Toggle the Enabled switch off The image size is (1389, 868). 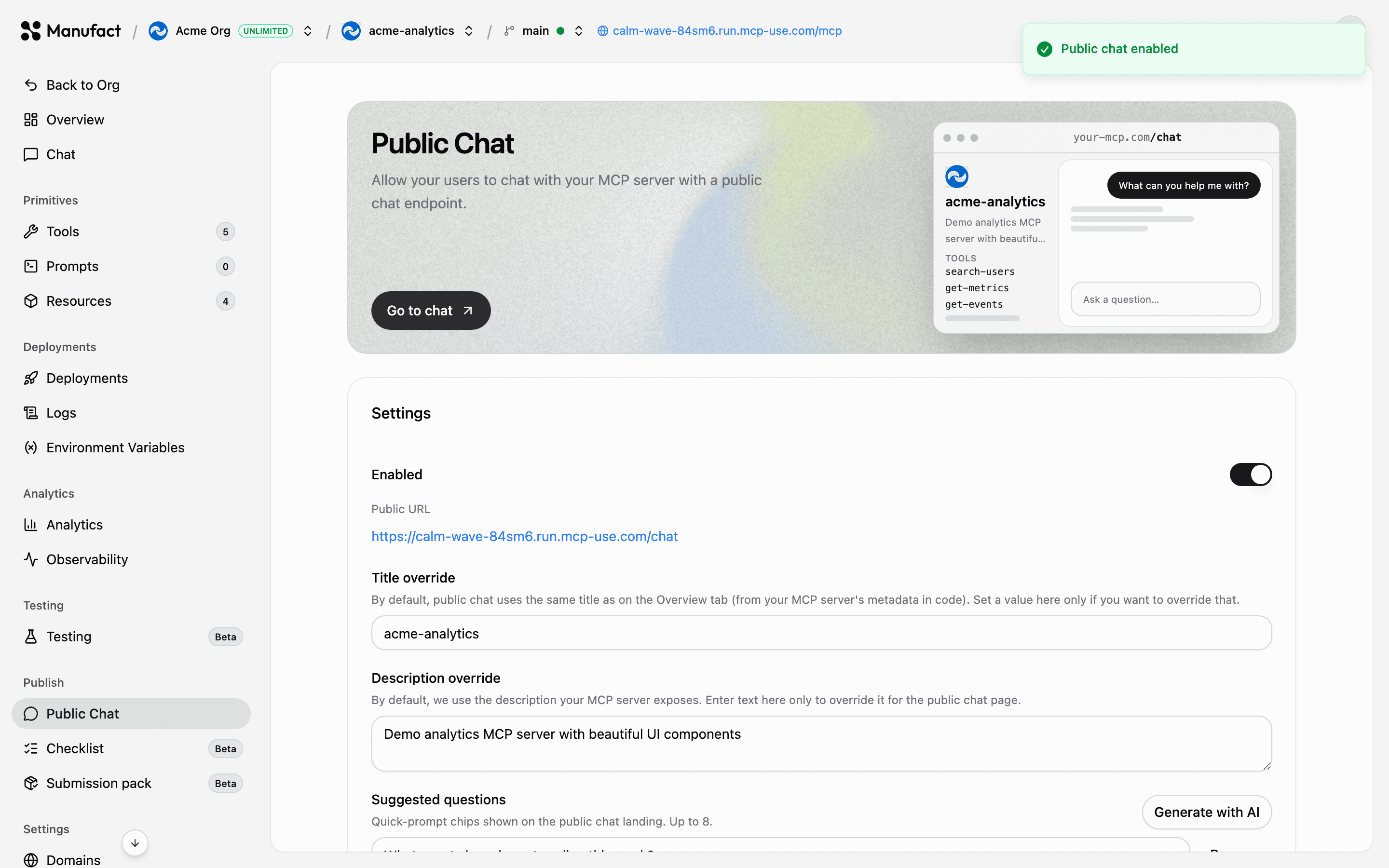click(x=1251, y=475)
